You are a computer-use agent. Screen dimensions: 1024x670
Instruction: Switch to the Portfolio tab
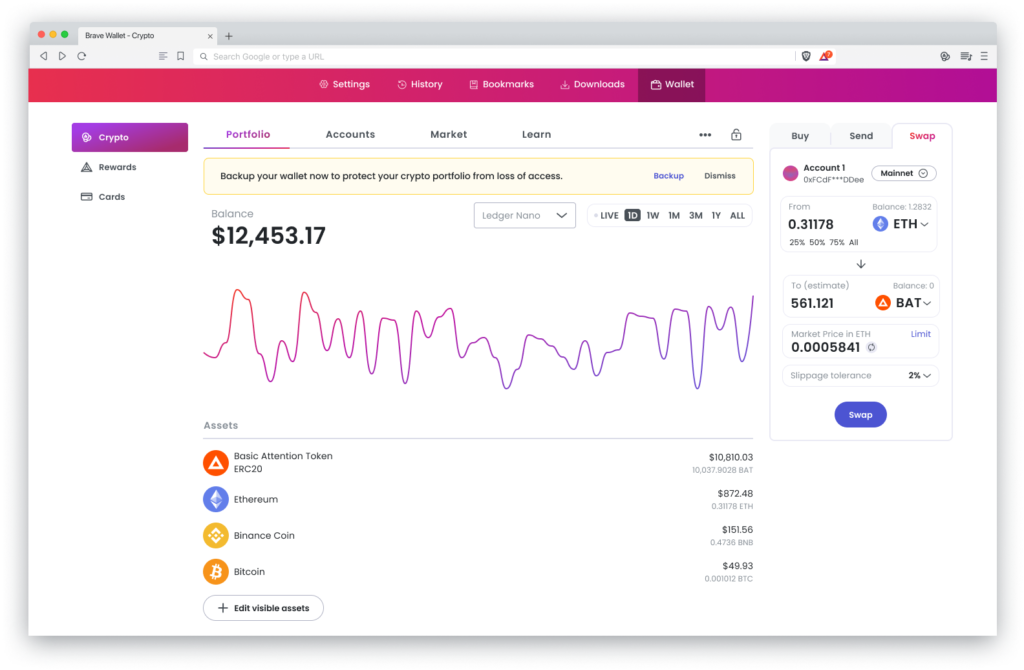click(x=248, y=135)
